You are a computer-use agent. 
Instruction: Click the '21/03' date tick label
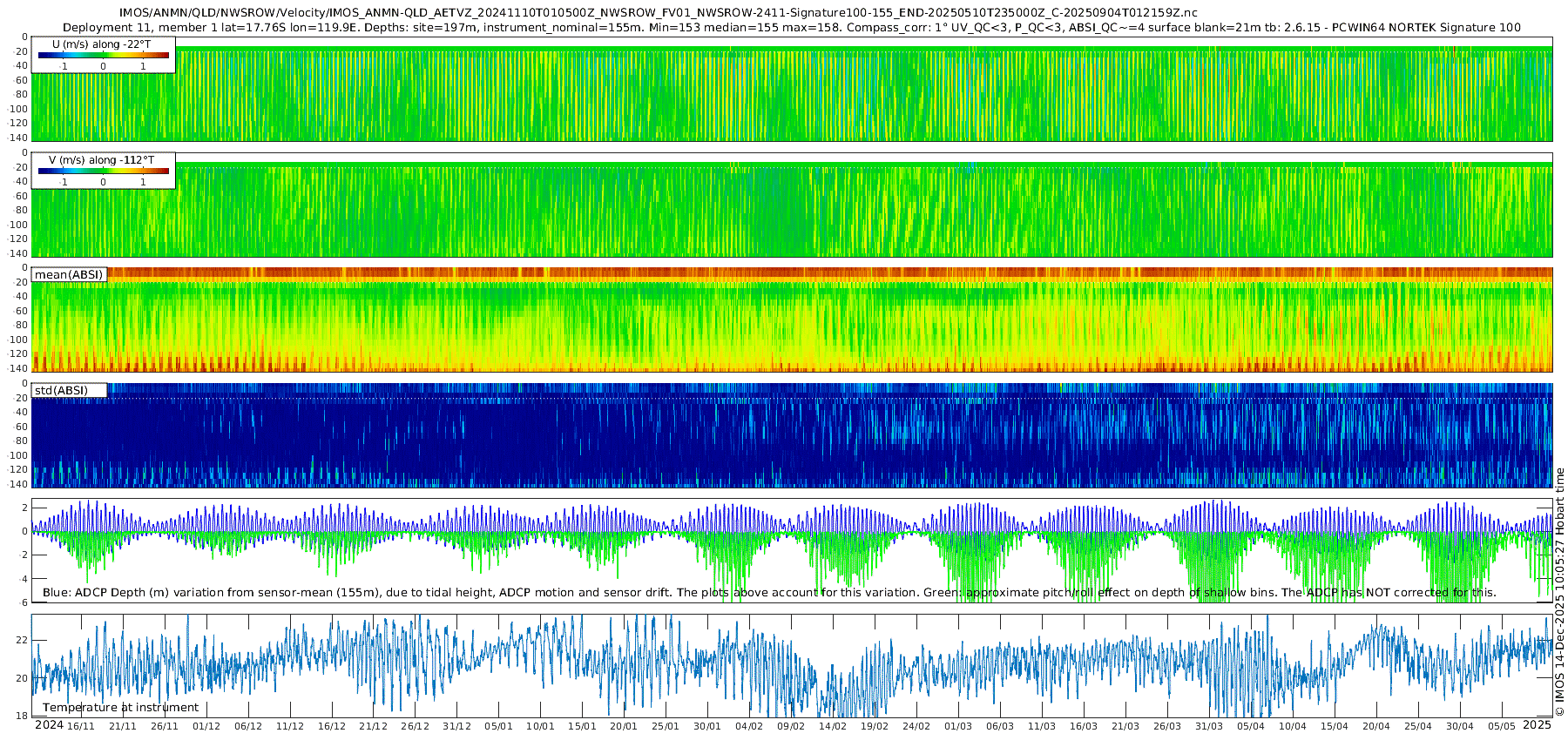pyautogui.click(x=1125, y=726)
